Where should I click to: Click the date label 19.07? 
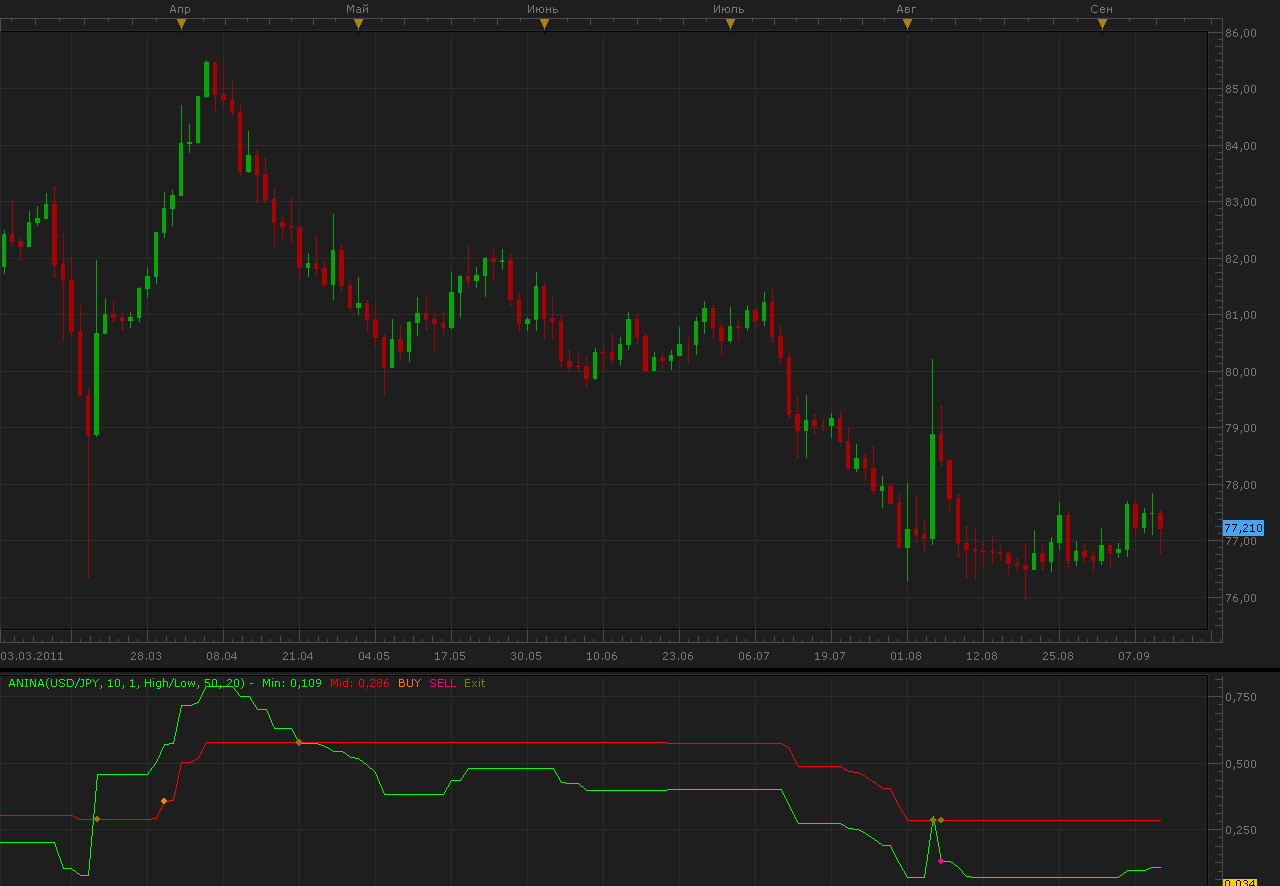tap(830, 656)
